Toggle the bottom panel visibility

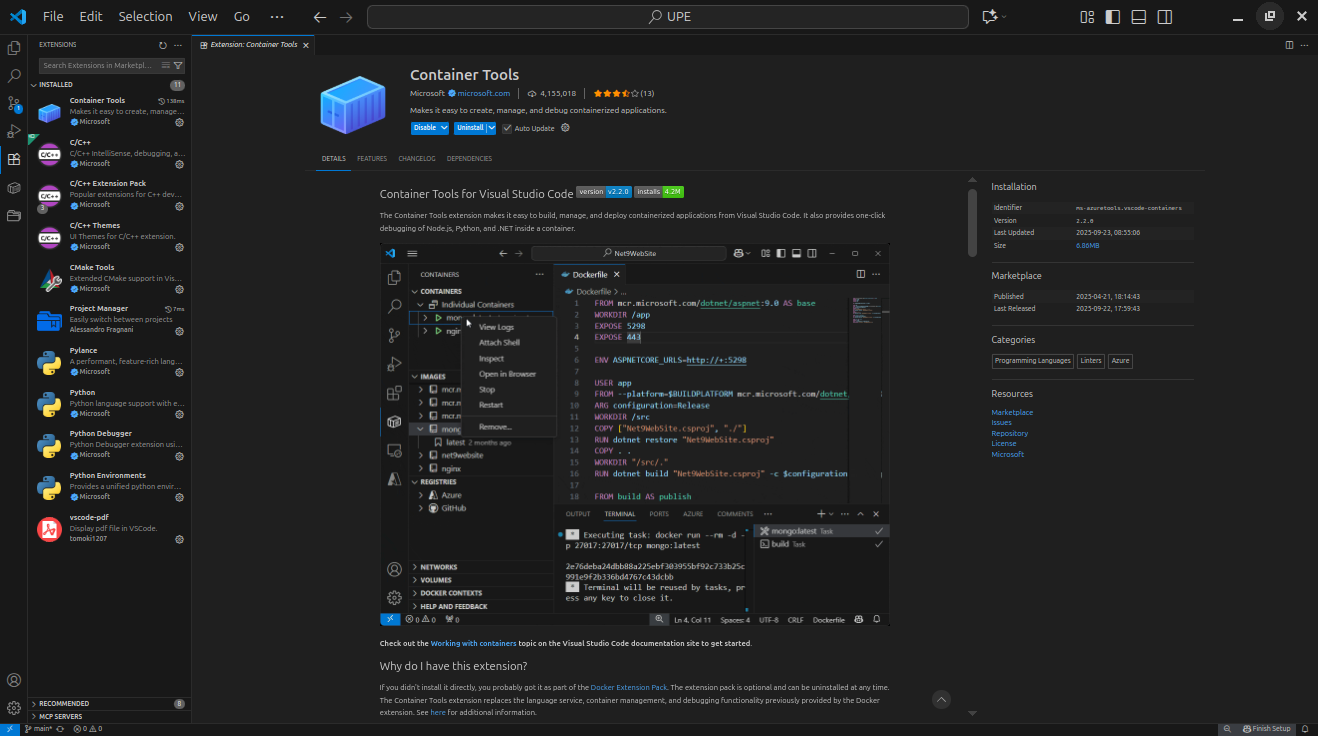1138,16
